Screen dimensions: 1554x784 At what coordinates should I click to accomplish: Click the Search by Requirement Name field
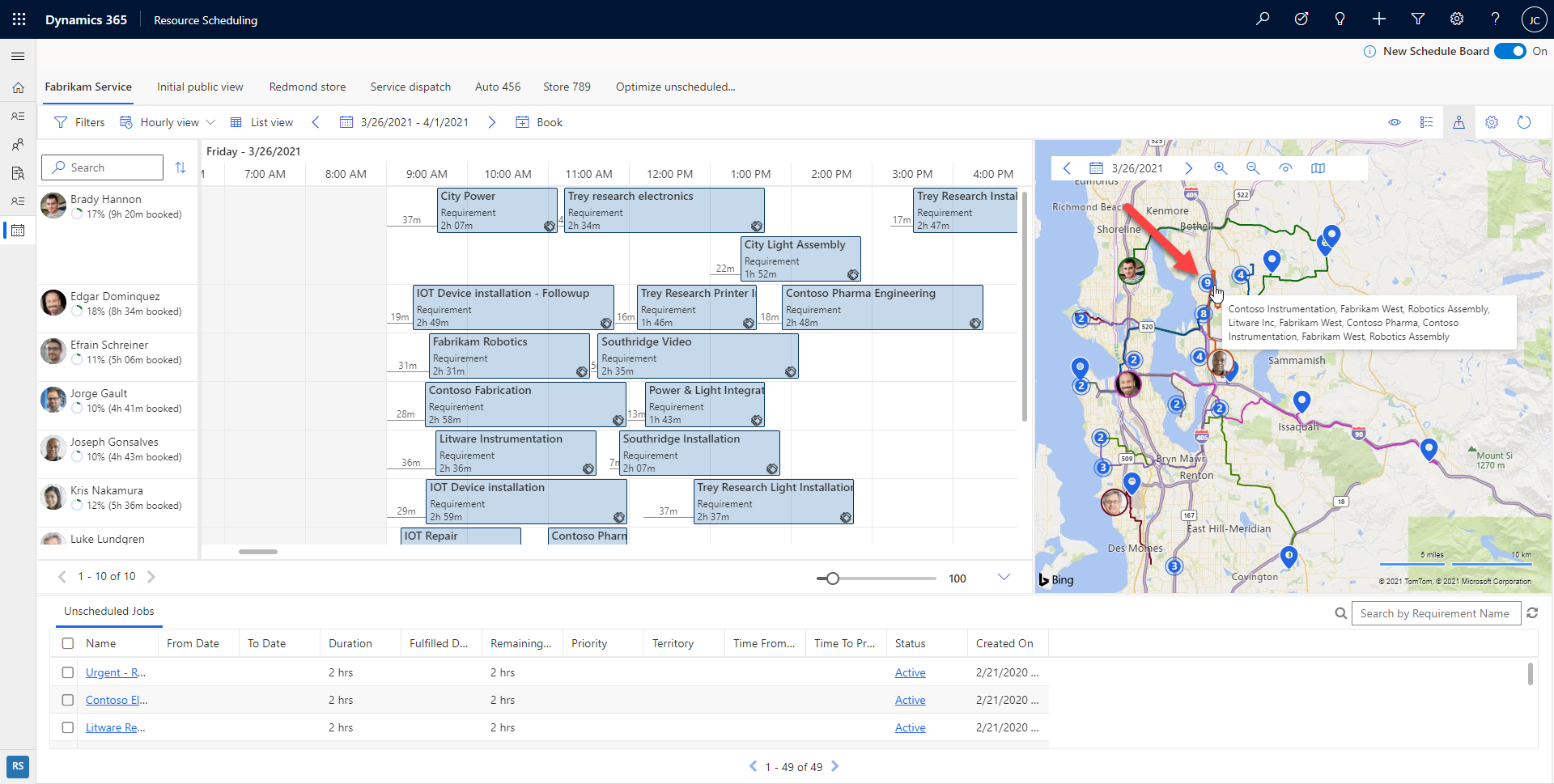[x=1437, y=613]
